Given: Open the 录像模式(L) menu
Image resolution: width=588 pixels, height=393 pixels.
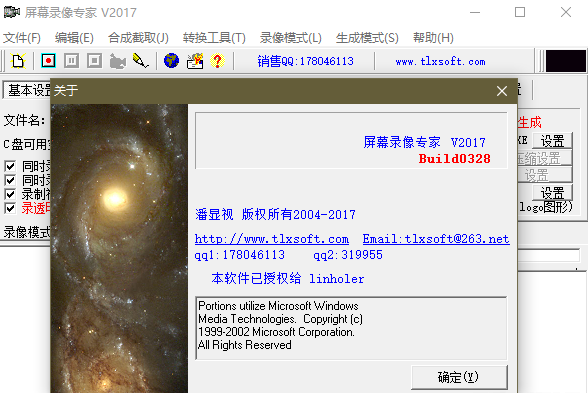Looking at the screenshot, I should (291, 38).
